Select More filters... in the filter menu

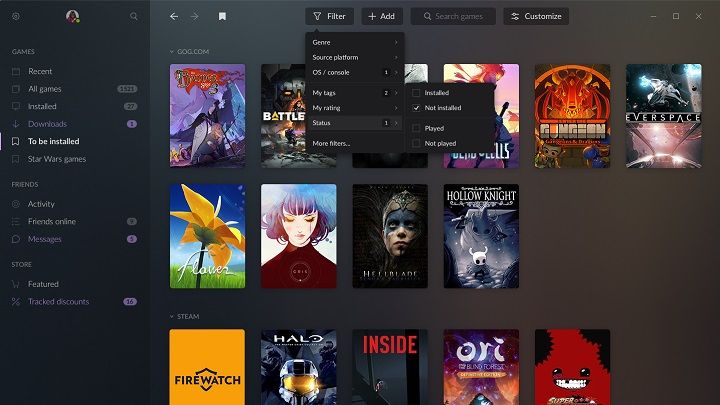tap(332, 143)
